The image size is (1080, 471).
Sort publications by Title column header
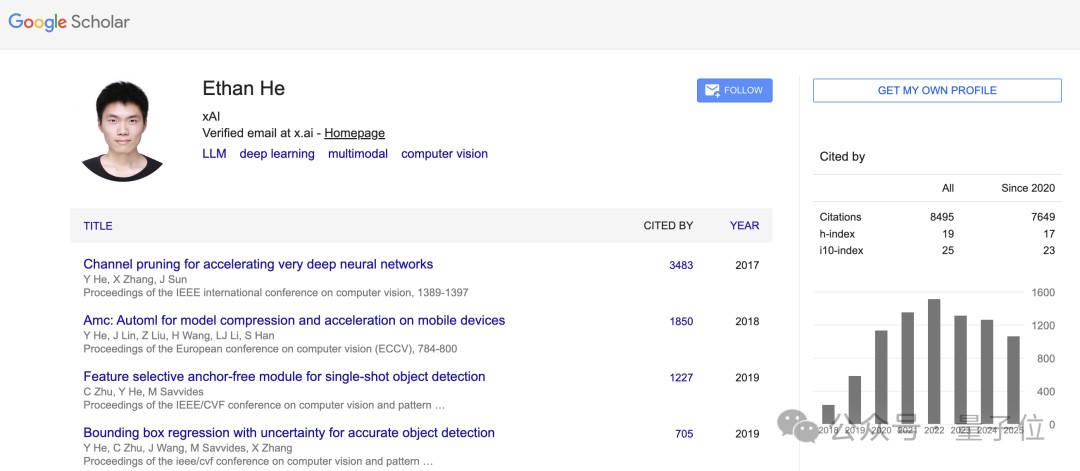(x=98, y=226)
